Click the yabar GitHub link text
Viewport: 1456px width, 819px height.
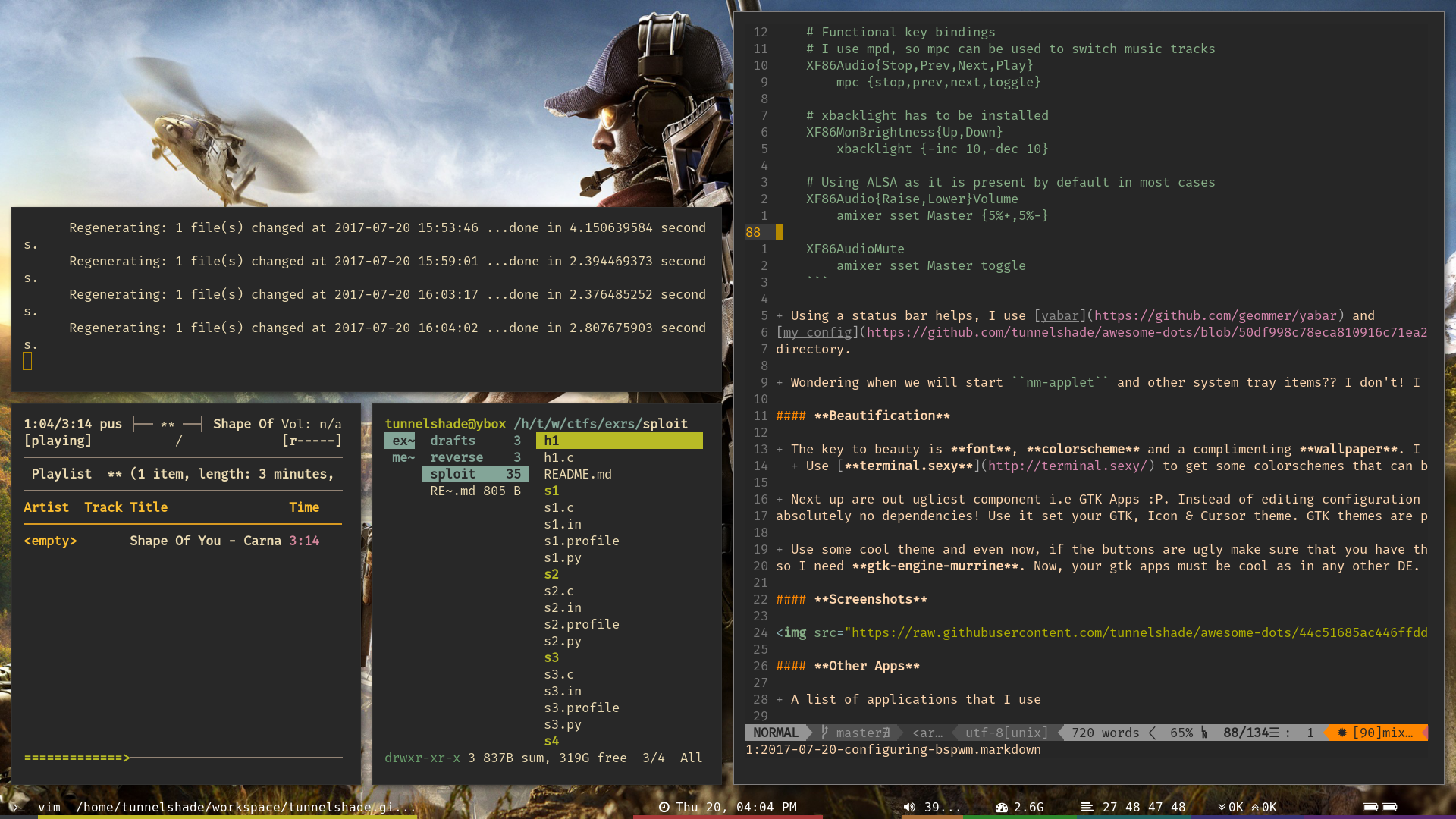click(x=1215, y=315)
